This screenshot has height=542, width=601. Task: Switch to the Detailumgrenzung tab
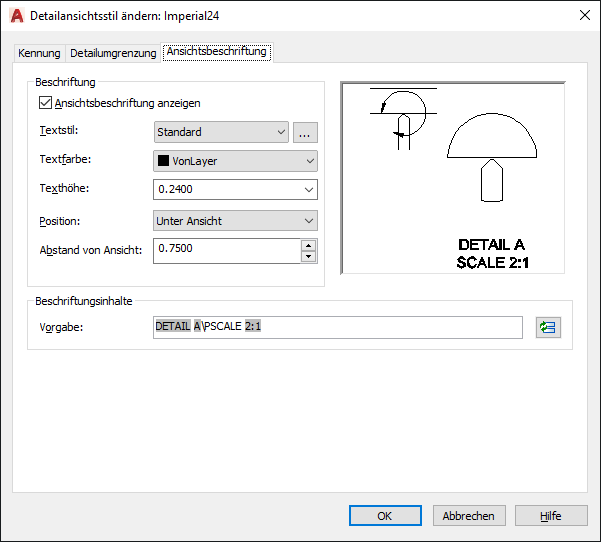[x=113, y=53]
